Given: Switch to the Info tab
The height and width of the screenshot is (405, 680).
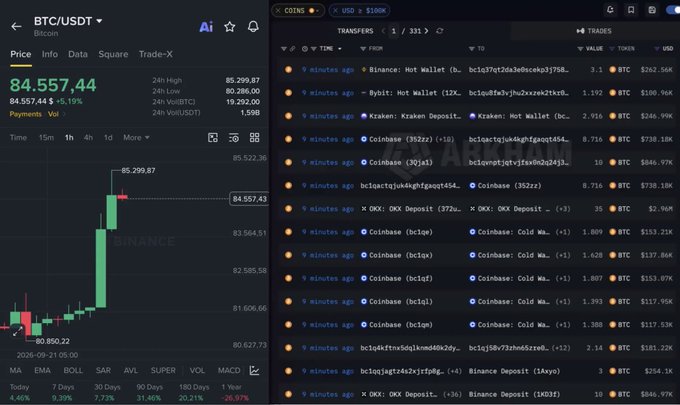Looking at the screenshot, I should coord(49,54).
